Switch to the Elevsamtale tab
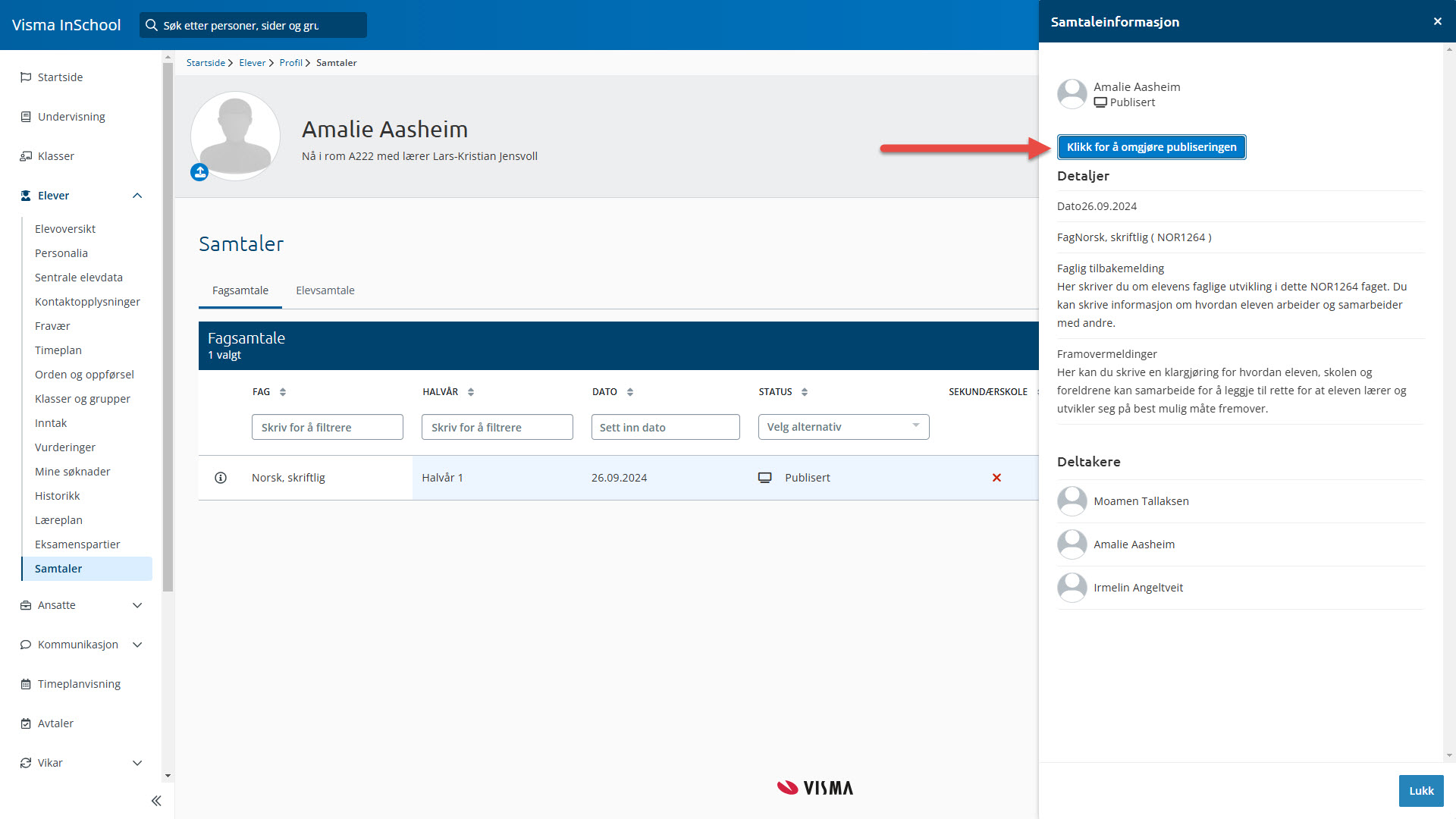1456x819 pixels. point(325,290)
